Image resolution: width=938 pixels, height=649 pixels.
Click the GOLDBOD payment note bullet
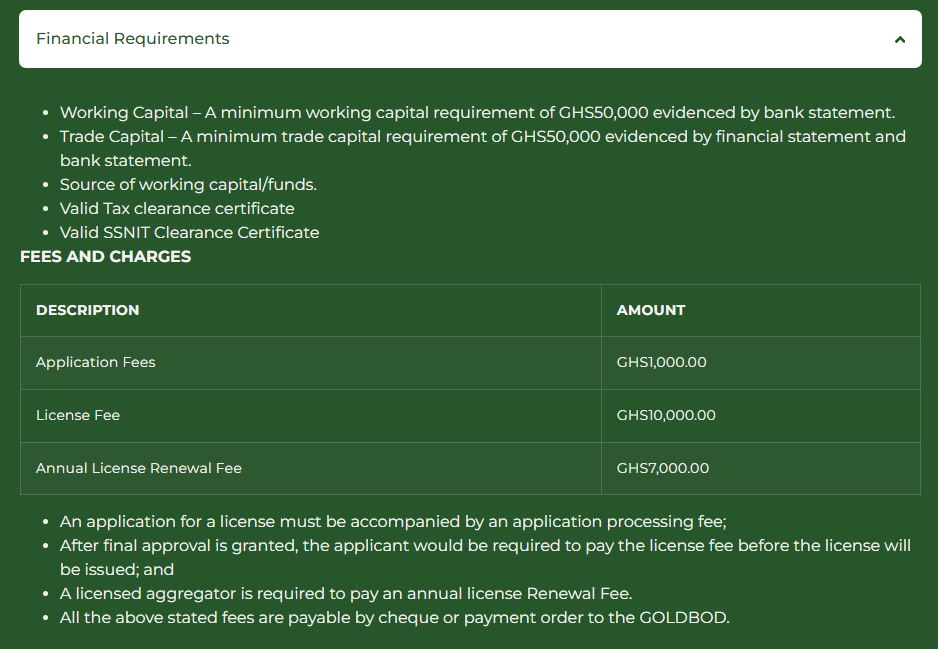[x=395, y=617]
